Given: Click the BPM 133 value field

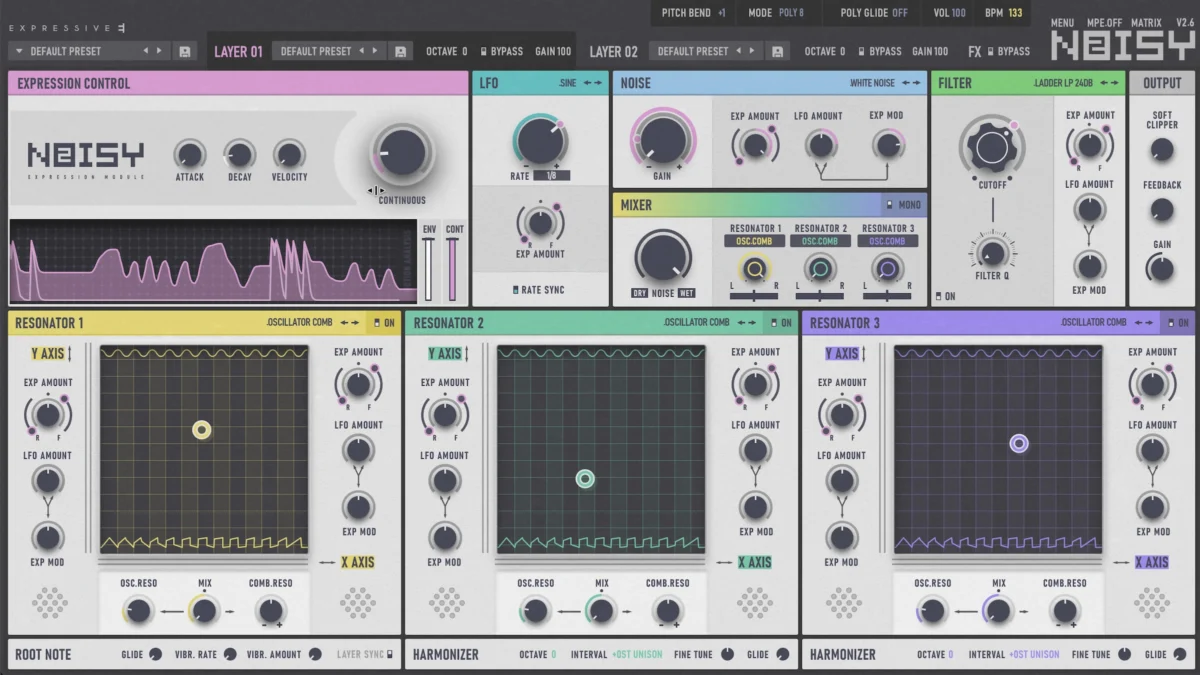Looking at the screenshot, I should tap(1005, 13).
